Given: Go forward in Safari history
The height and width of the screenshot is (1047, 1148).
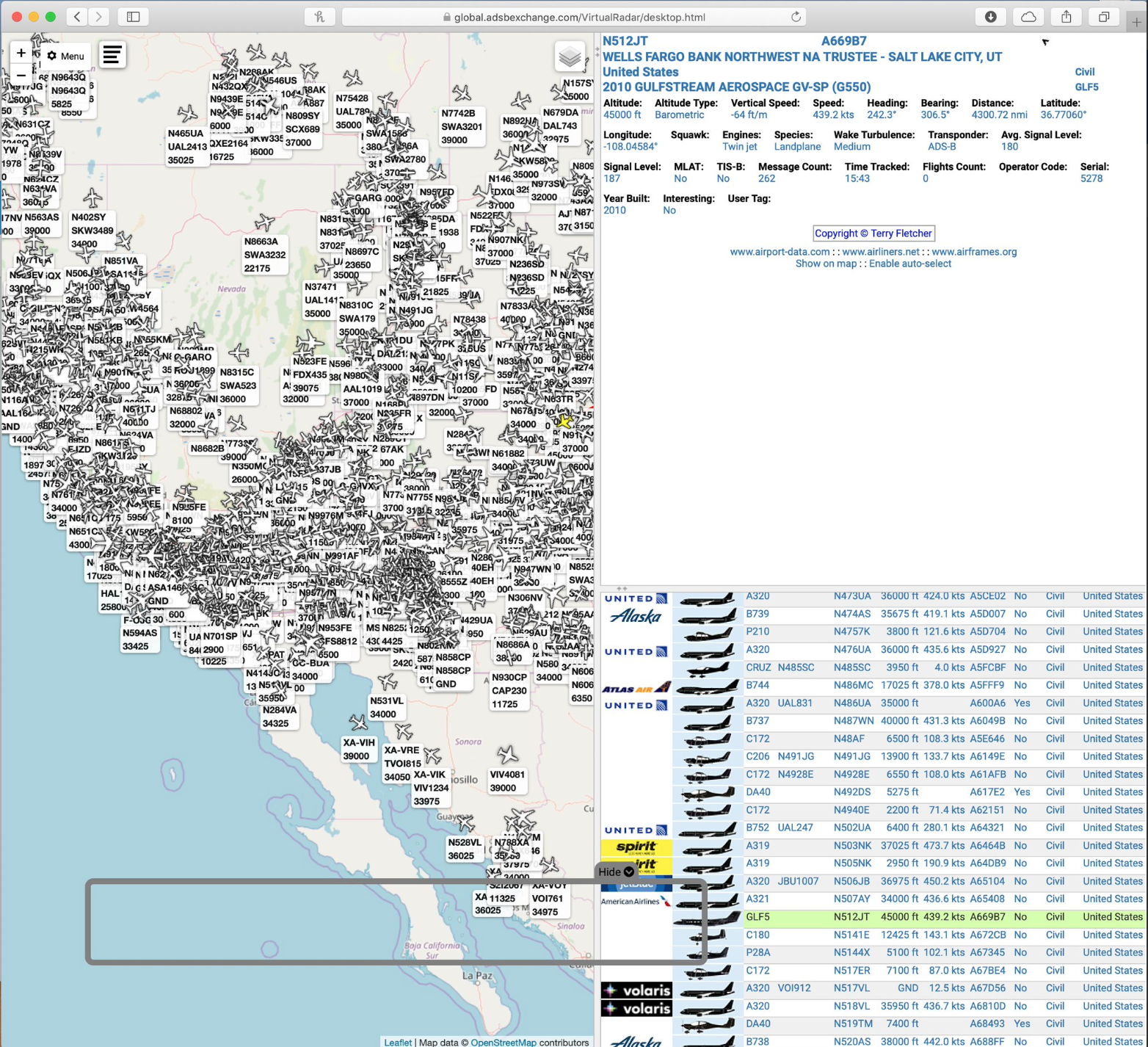Looking at the screenshot, I should [x=98, y=17].
